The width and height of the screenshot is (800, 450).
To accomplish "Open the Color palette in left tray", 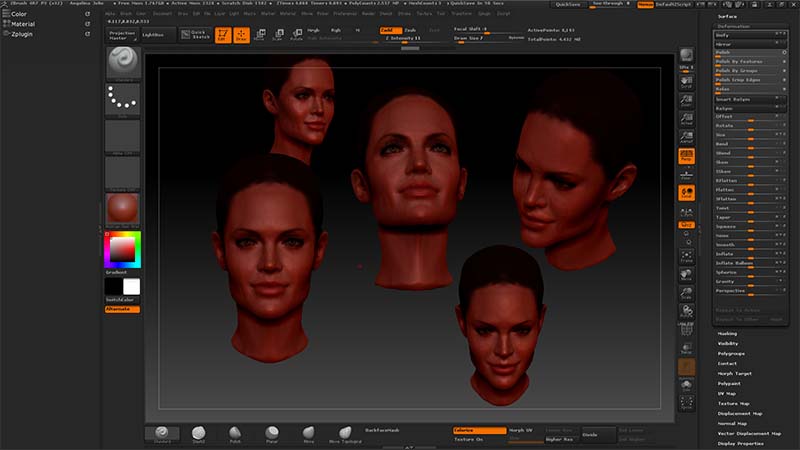I will pyautogui.click(x=19, y=14).
